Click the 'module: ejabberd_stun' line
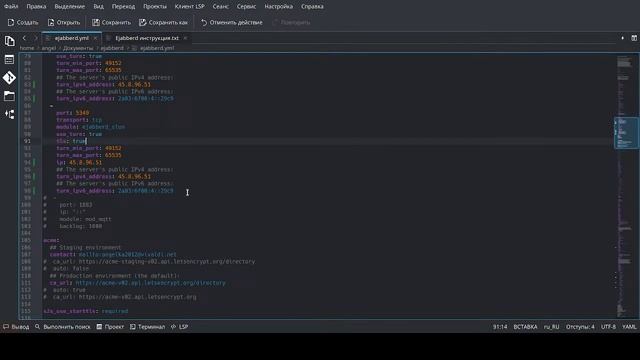 click(91, 127)
